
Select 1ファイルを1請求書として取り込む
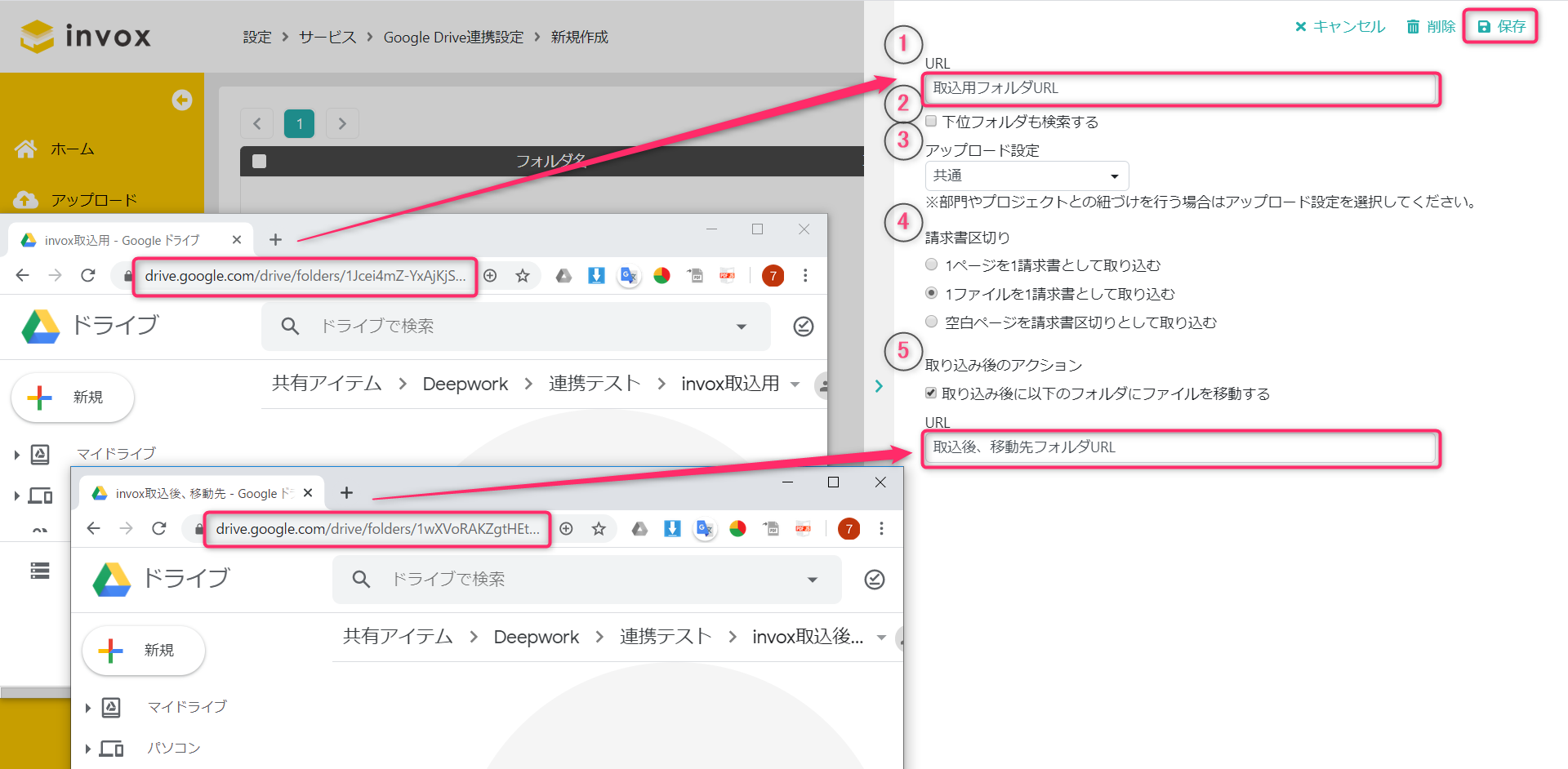931,293
